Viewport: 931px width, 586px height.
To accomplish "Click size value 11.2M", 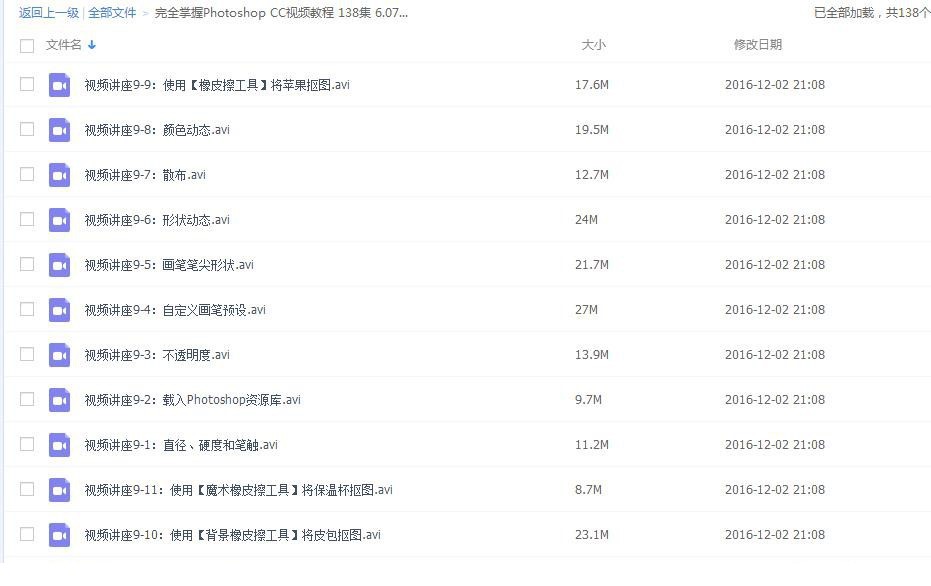I will pos(592,445).
